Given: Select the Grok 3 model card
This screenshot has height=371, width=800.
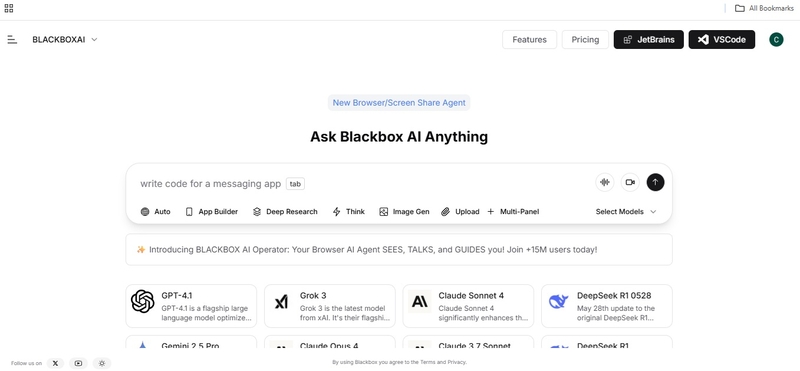Looking at the screenshot, I should pos(330,306).
